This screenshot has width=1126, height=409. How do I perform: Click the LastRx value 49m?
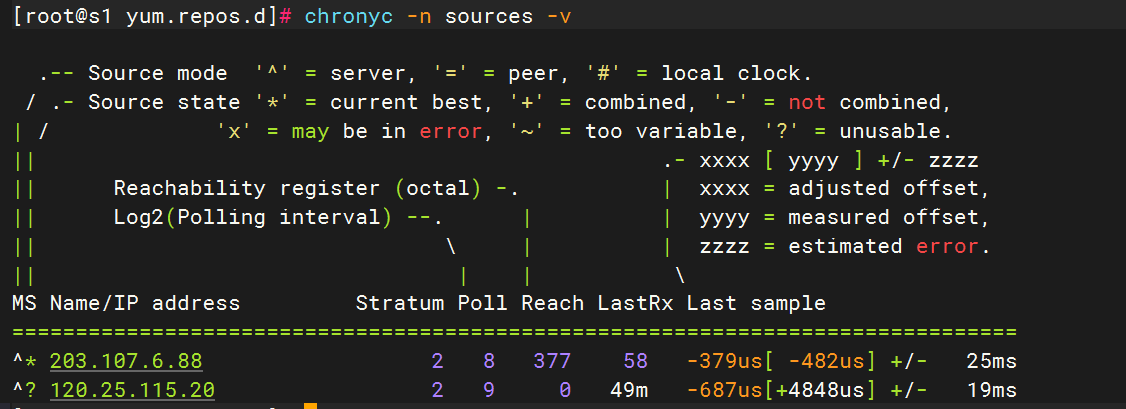(x=628, y=390)
